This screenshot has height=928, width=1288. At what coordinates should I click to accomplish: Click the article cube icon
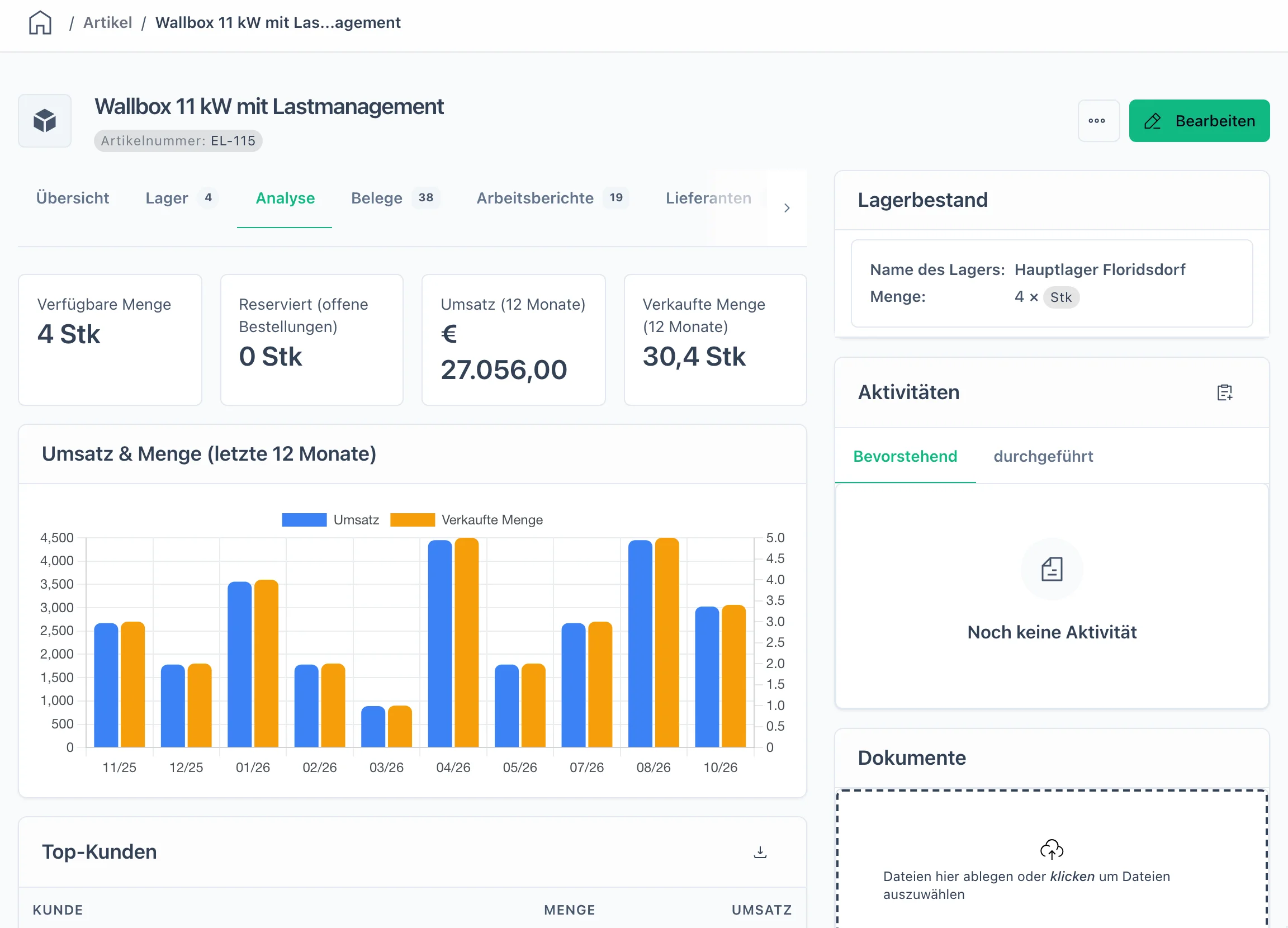click(45, 121)
